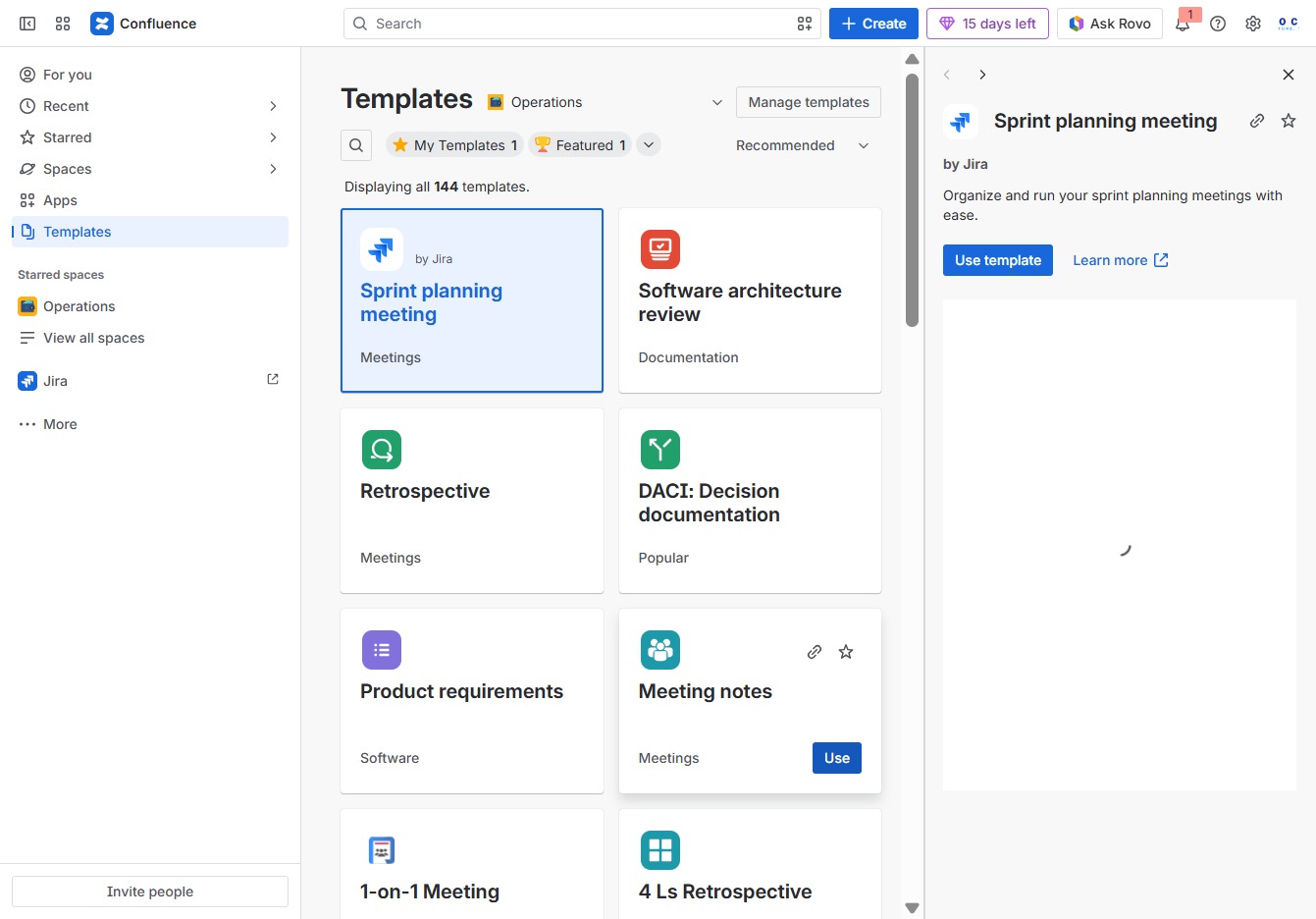Open Ask Rovo assistant
1316x919 pixels.
(1110, 24)
